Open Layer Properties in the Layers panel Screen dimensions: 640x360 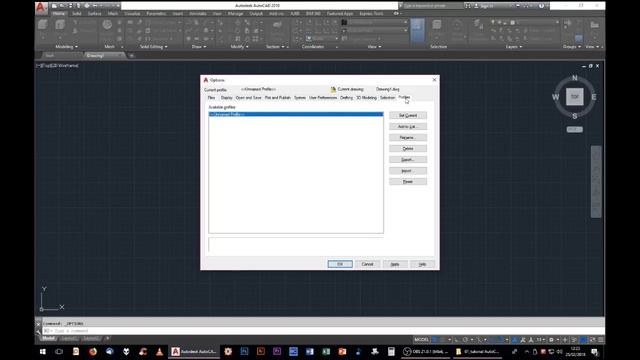pyautogui.click(x=477, y=24)
